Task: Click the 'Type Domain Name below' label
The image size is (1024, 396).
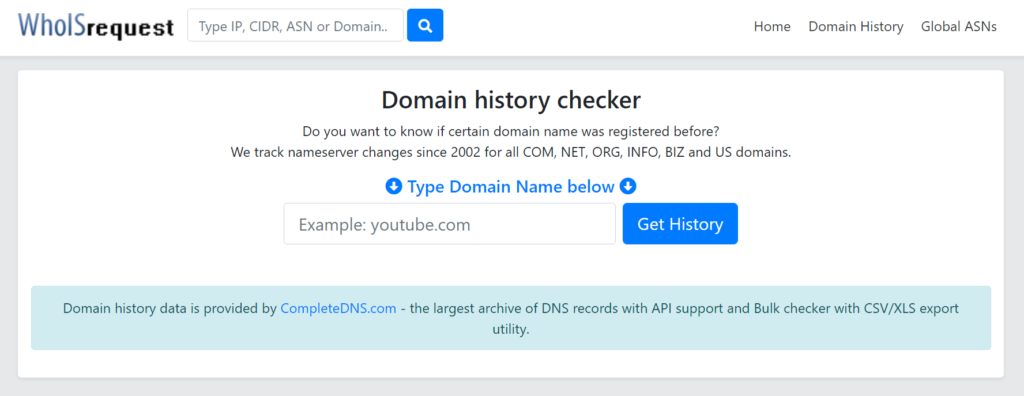Action: (511, 187)
